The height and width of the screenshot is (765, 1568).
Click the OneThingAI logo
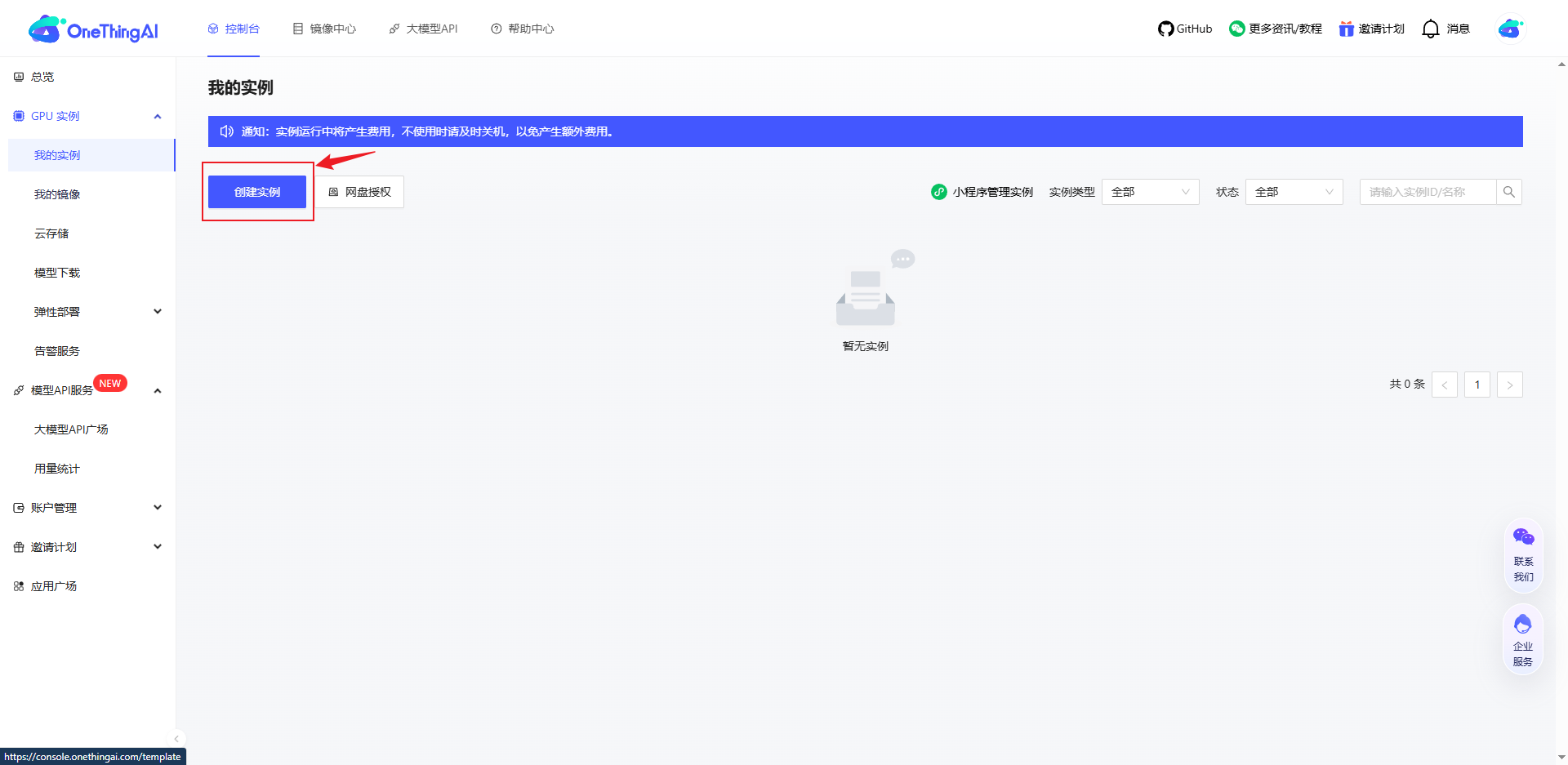click(x=93, y=29)
